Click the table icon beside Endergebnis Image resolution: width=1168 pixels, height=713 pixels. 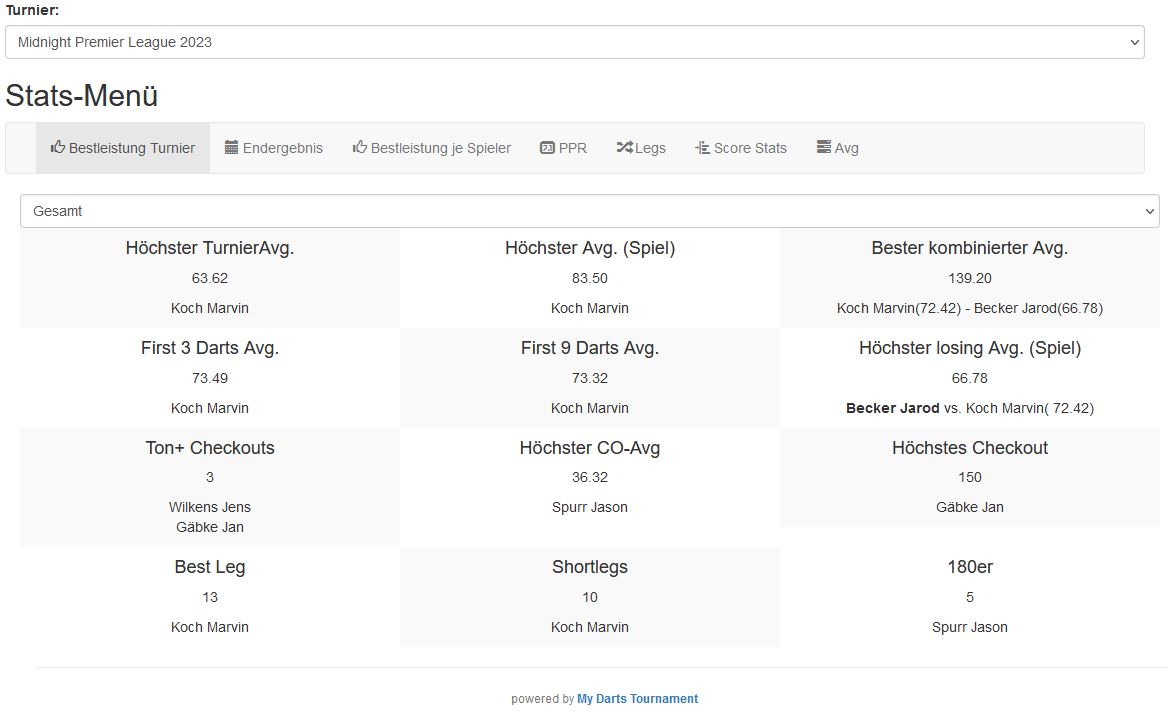click(x=232, y=148)
